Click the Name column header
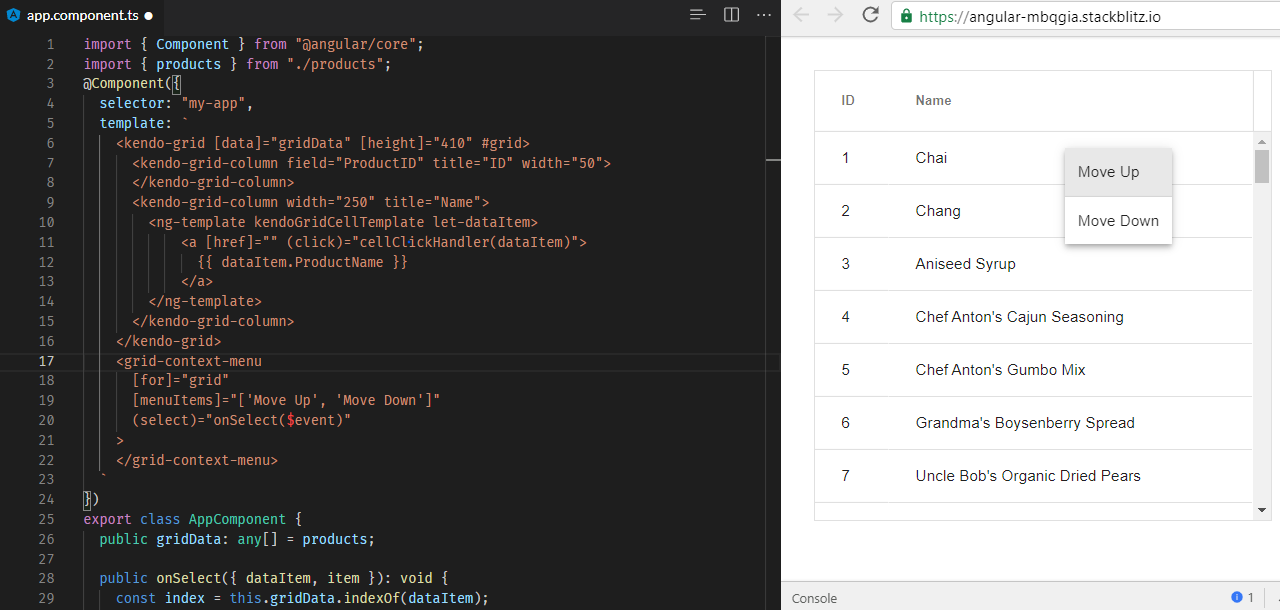 pos(933,101)
